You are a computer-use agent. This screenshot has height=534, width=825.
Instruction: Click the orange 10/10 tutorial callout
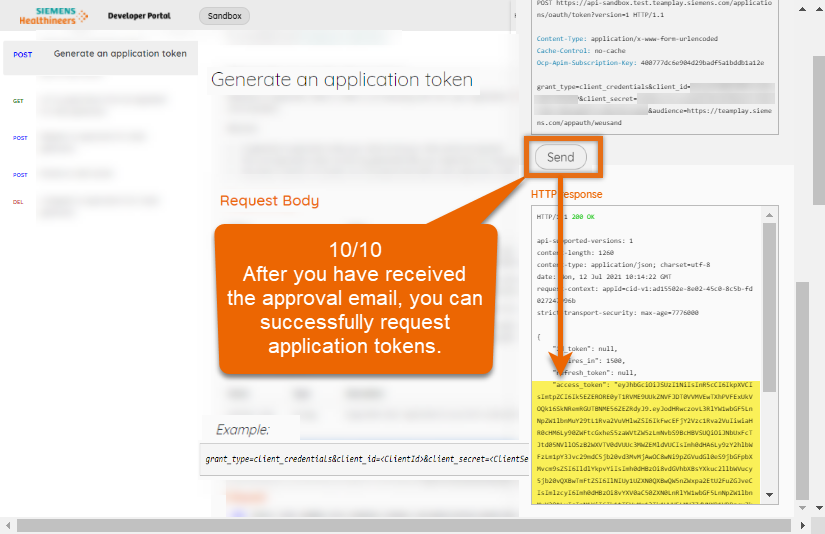click(x=355, y=299)
